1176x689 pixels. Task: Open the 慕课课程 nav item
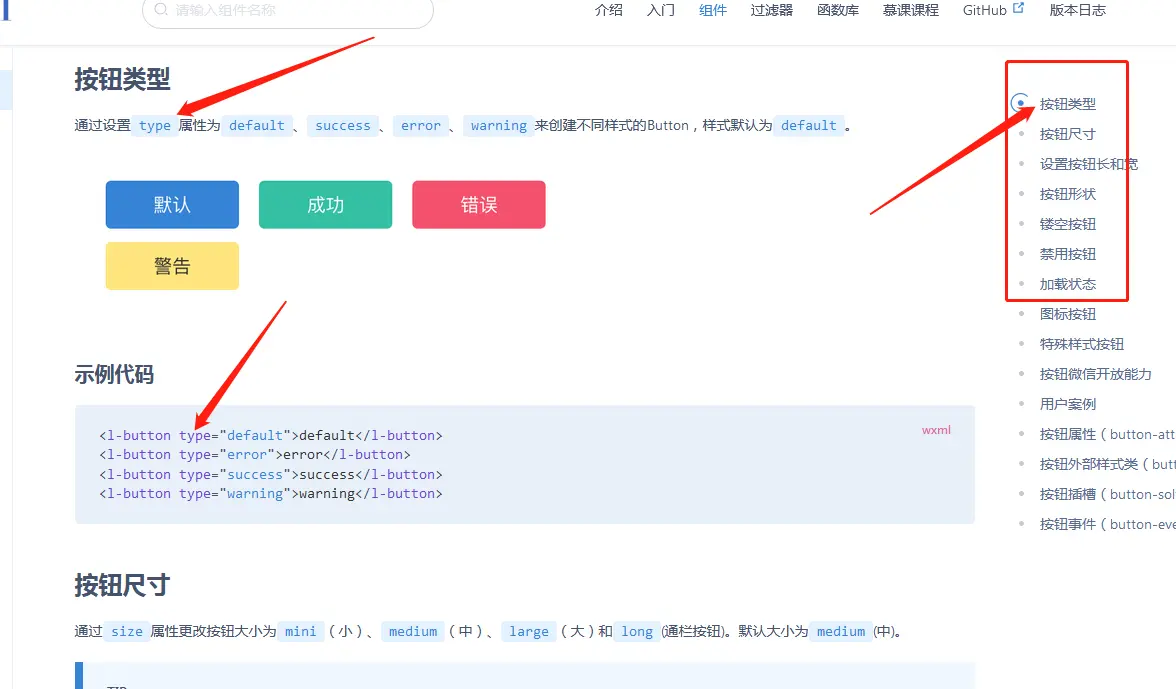tap(910, 10)
